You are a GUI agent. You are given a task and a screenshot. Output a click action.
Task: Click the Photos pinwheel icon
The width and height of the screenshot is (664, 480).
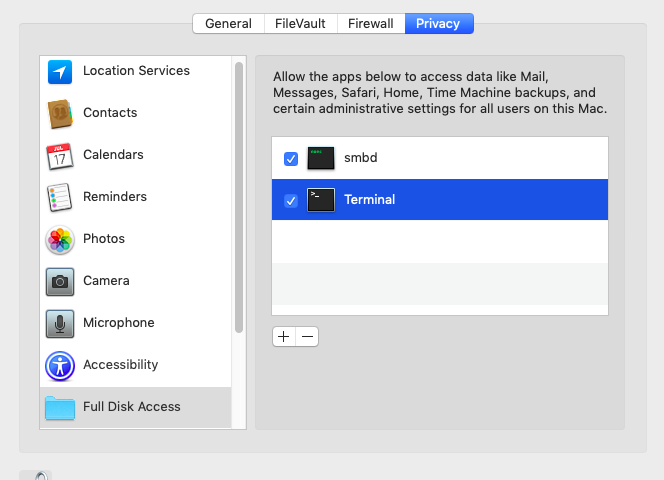tap(60, 240)
